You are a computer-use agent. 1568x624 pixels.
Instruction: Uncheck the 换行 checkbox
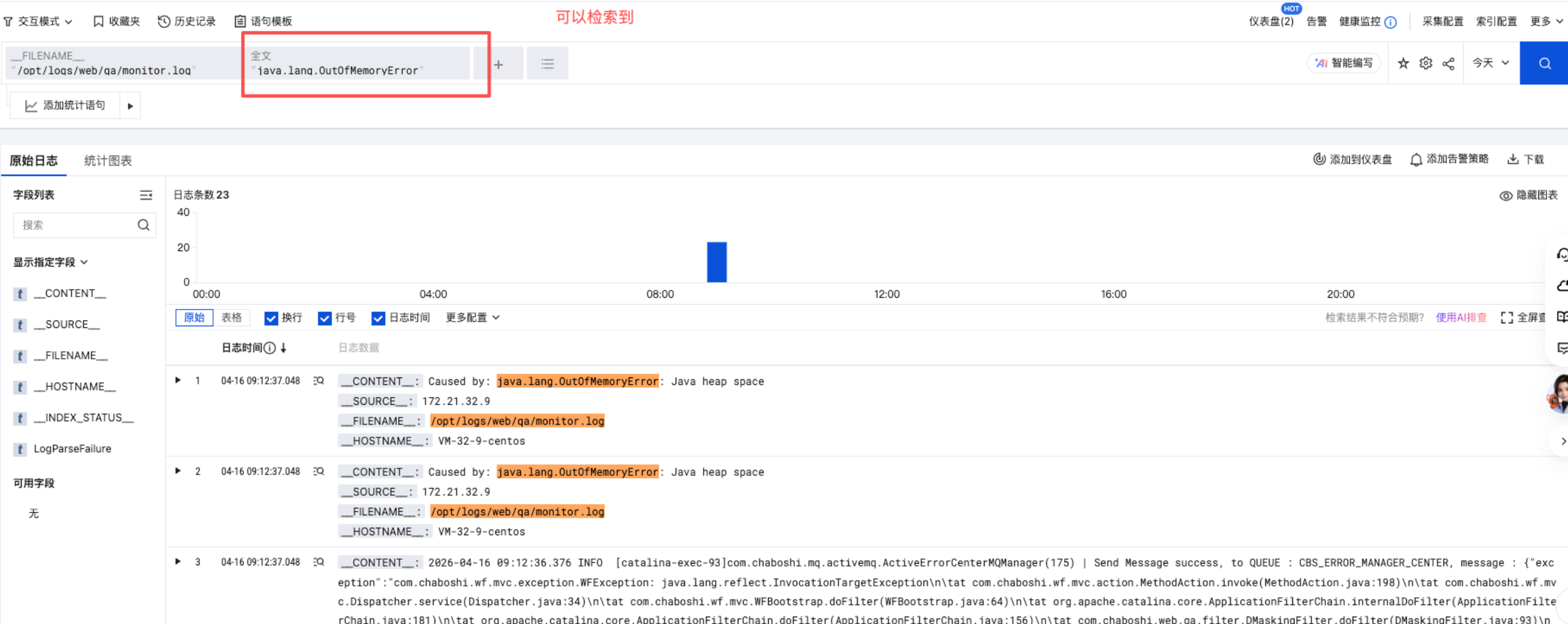(x=271, y=318)
